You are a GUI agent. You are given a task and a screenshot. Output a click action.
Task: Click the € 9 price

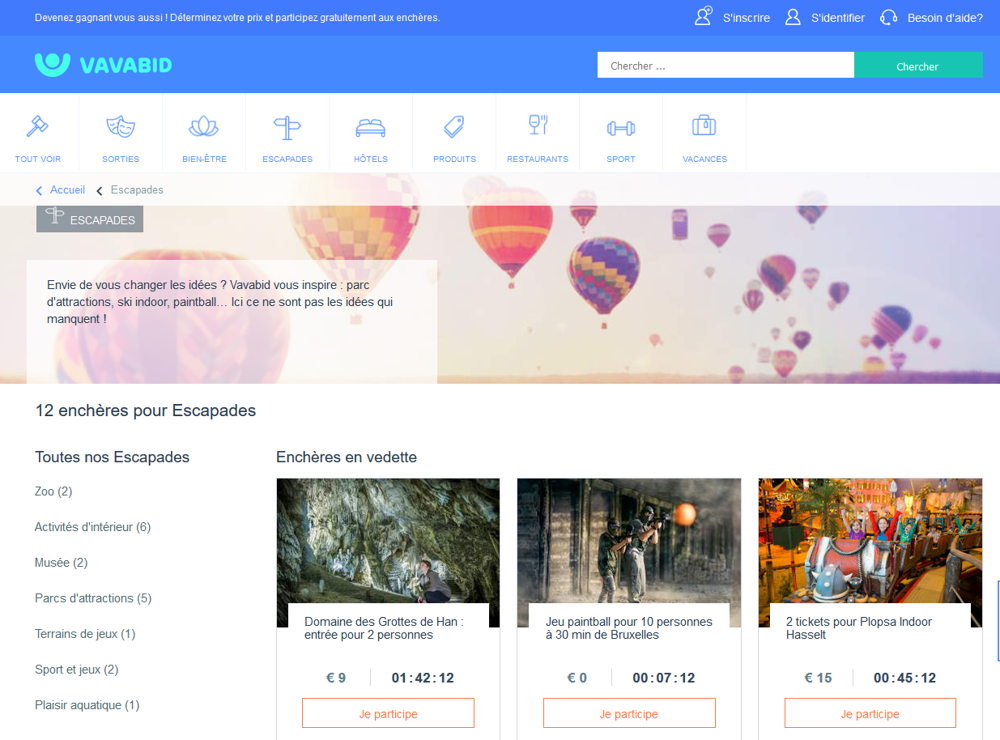pos(336,678)
